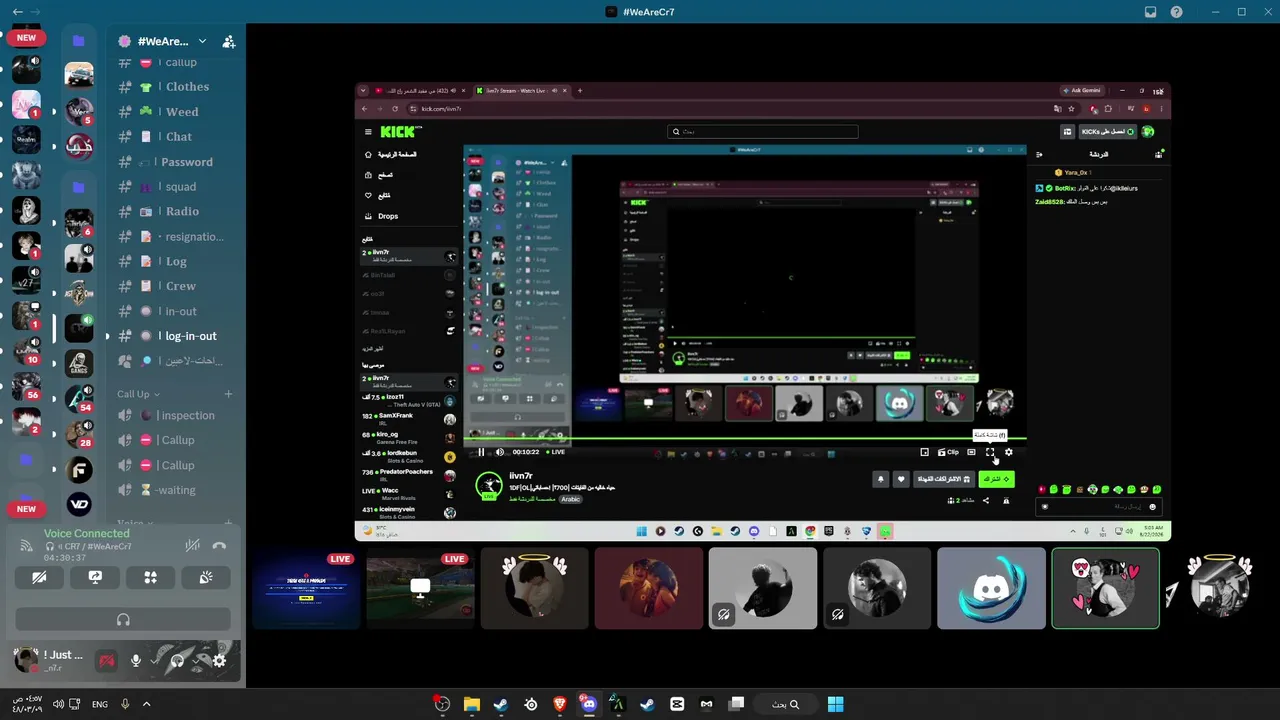The image size is (1280, 720).
Task: Open the activities launcher button
Action: (150, 577)
